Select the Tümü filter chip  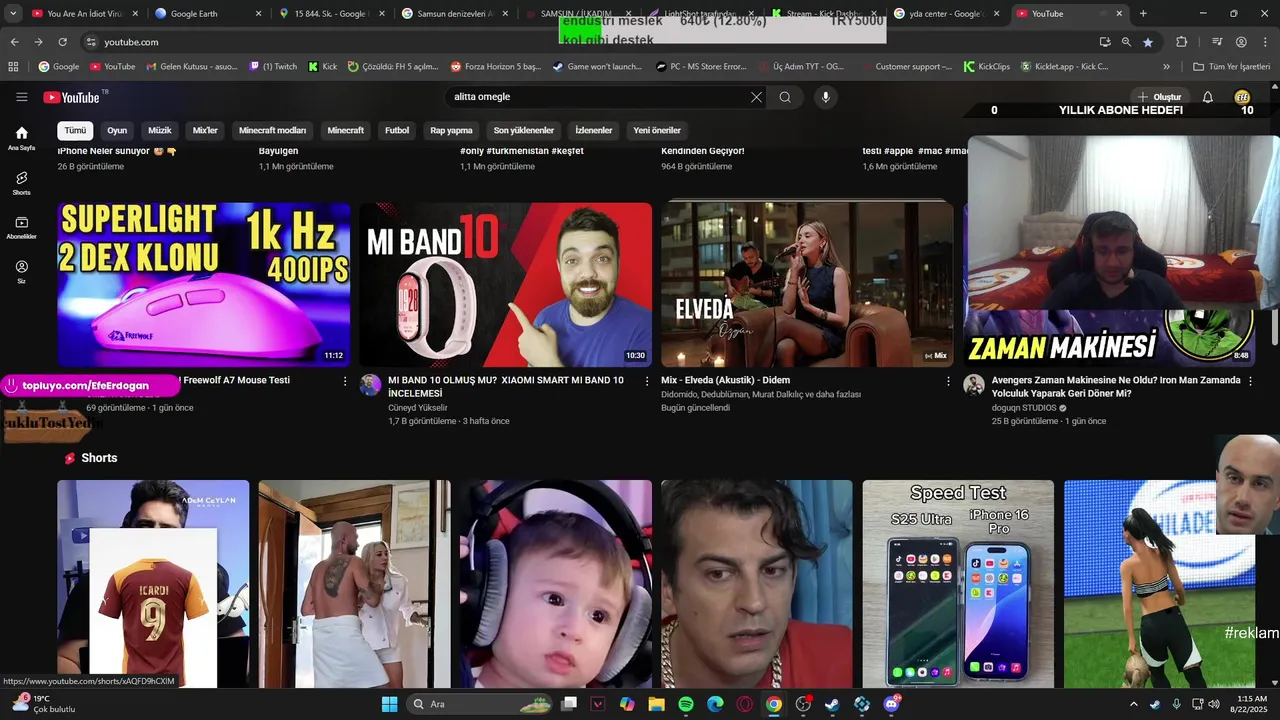75,131
